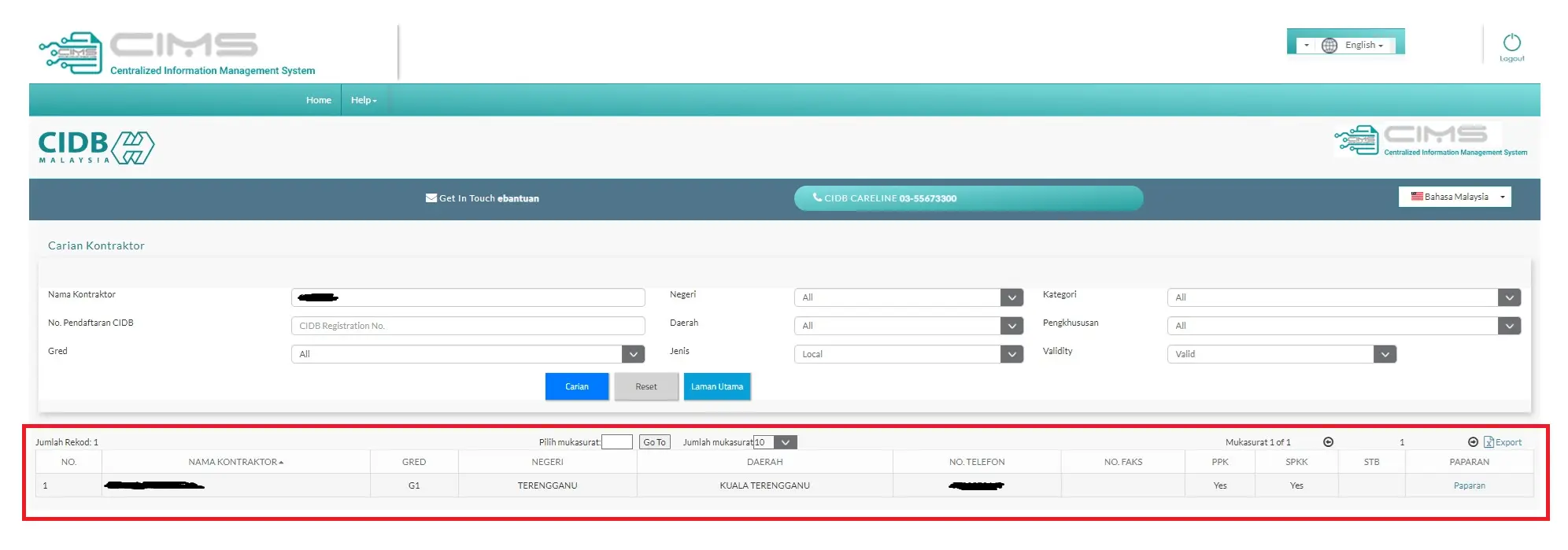The height and width of the screenshot is (550, 1568).
Task: Click the CIDB CARELINE 03-55673300 bar
Action: (x=968, y=198)
